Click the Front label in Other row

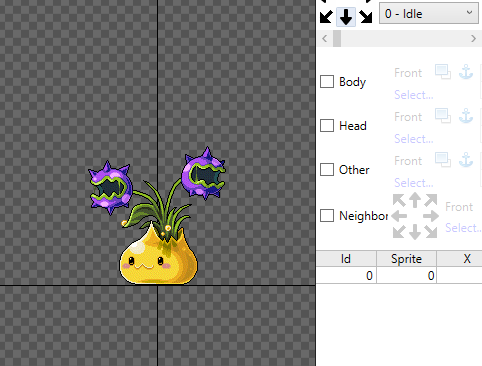click(408, 161)
